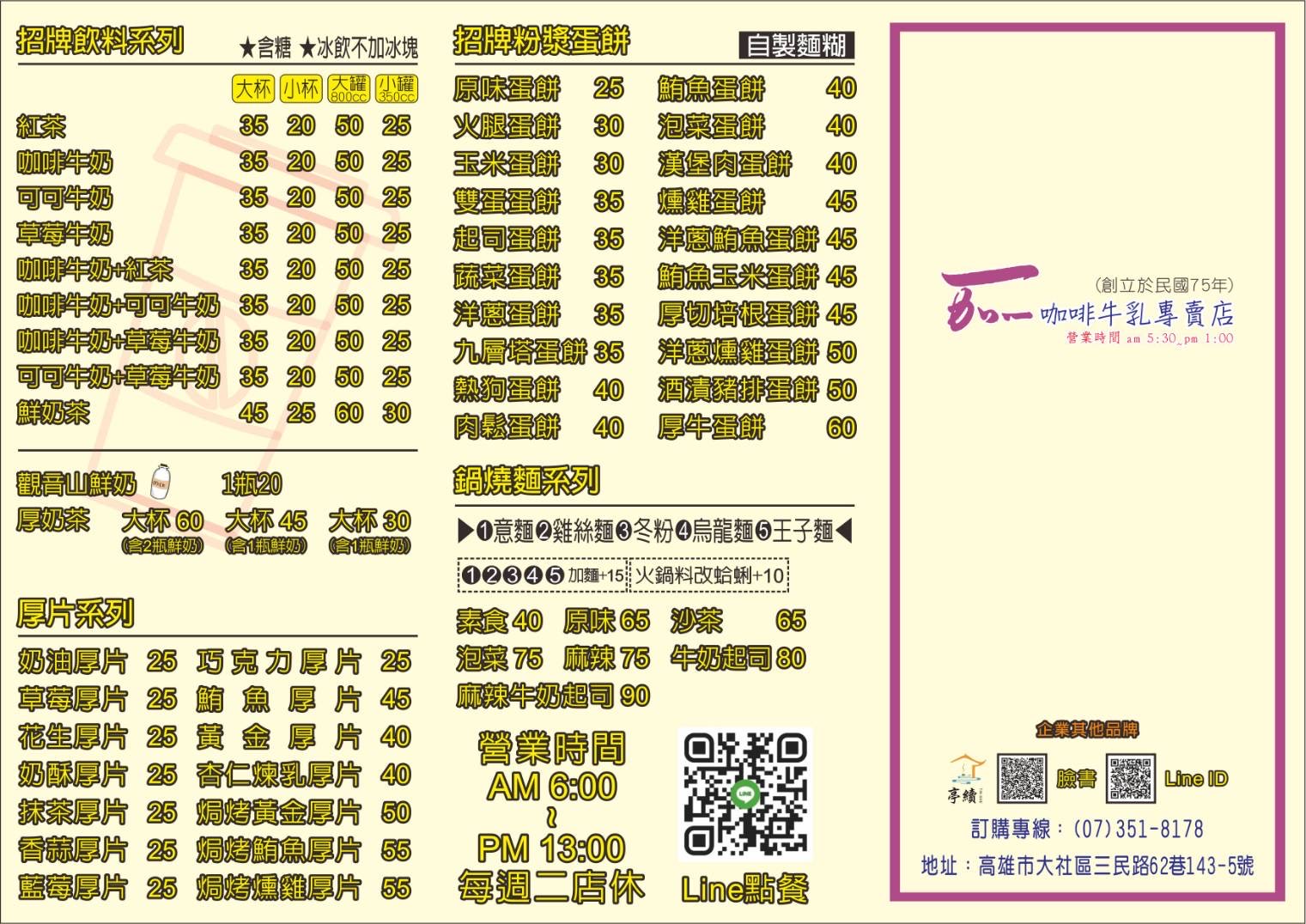The height and width of the screenshot is (924, 1306).
Task: Select the 小杯 yellow size badge
Action: pos(301,88)
